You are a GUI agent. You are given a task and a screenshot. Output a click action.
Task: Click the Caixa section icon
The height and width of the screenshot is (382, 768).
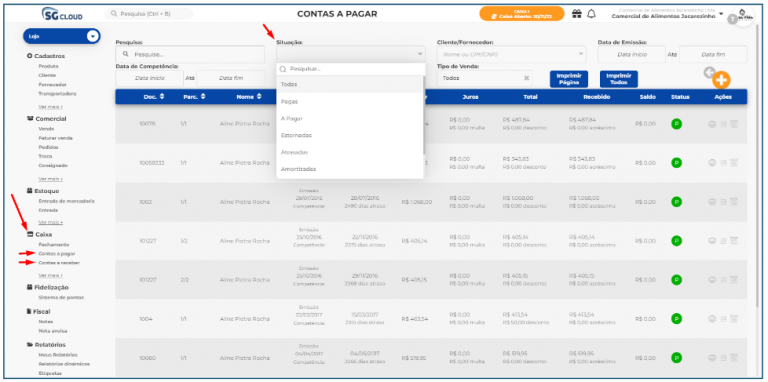point(30,235)
